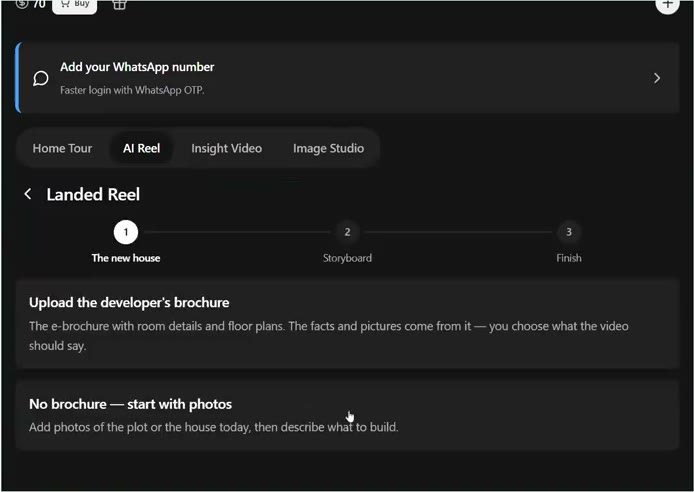The image size is (694, 492).
Task: Click the chat bubble icon in WhatsApp banner
Action: [x=41, y=78]
